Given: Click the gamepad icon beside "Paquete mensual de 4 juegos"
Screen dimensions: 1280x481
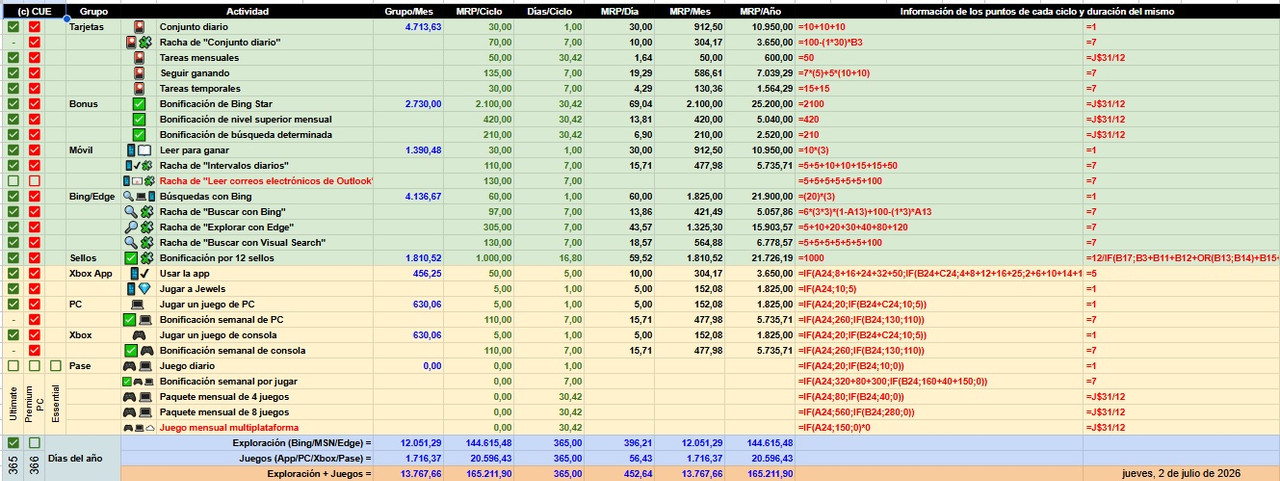Looking at the screenshot, I should click(x=131, y=396).
